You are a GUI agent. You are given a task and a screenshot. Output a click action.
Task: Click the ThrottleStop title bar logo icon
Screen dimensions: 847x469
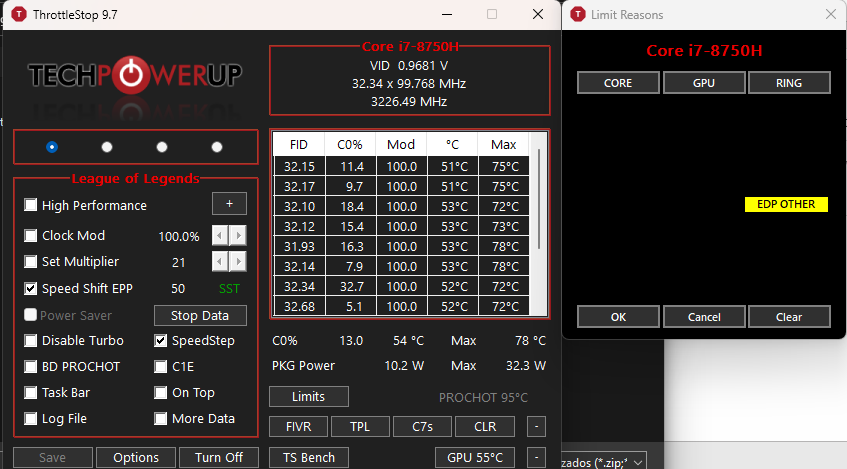point(19,15)
